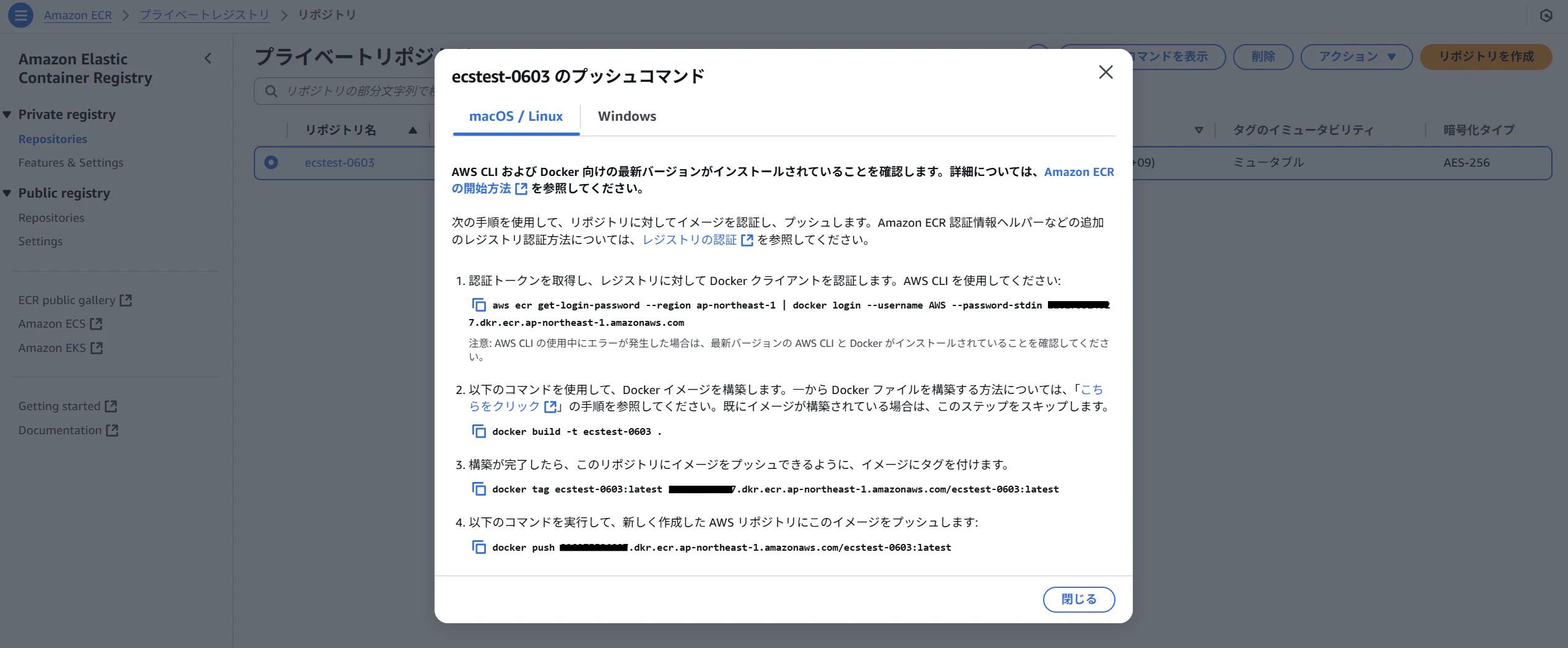Image resolution: width=1568 pixels, height=648 pixels.
Task: Click the リポジトリ breadcrumb text
Action: tap(327, 15)
